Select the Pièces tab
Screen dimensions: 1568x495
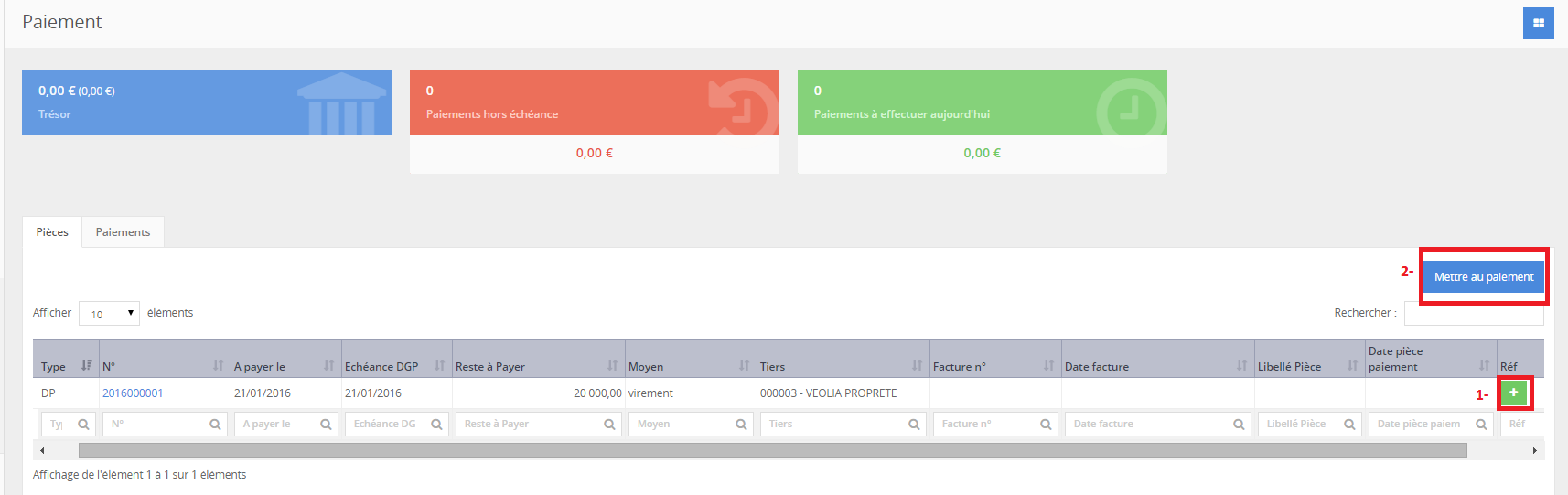pos(52,232)
